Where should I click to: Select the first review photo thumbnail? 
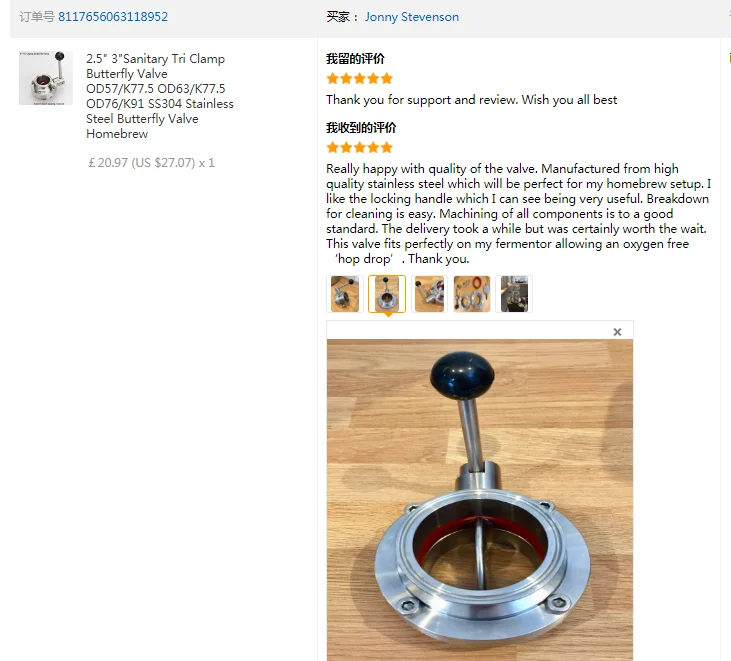pyautogui.click(x=345, y=294)
